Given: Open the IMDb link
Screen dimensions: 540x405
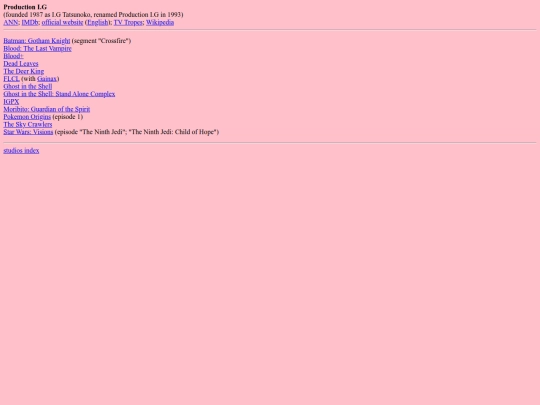Looking at the screenshot, I should [x=30, y=22].
